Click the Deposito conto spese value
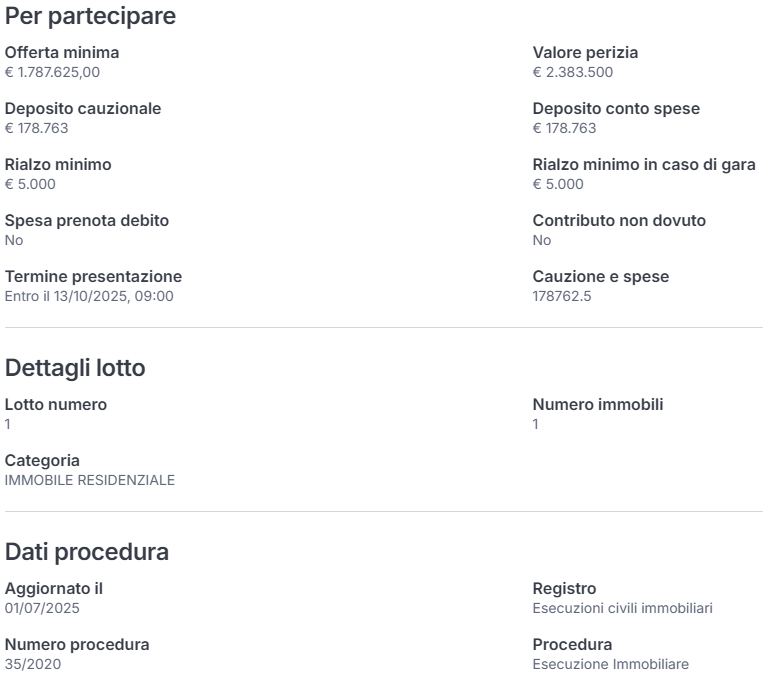 point(564,128)
